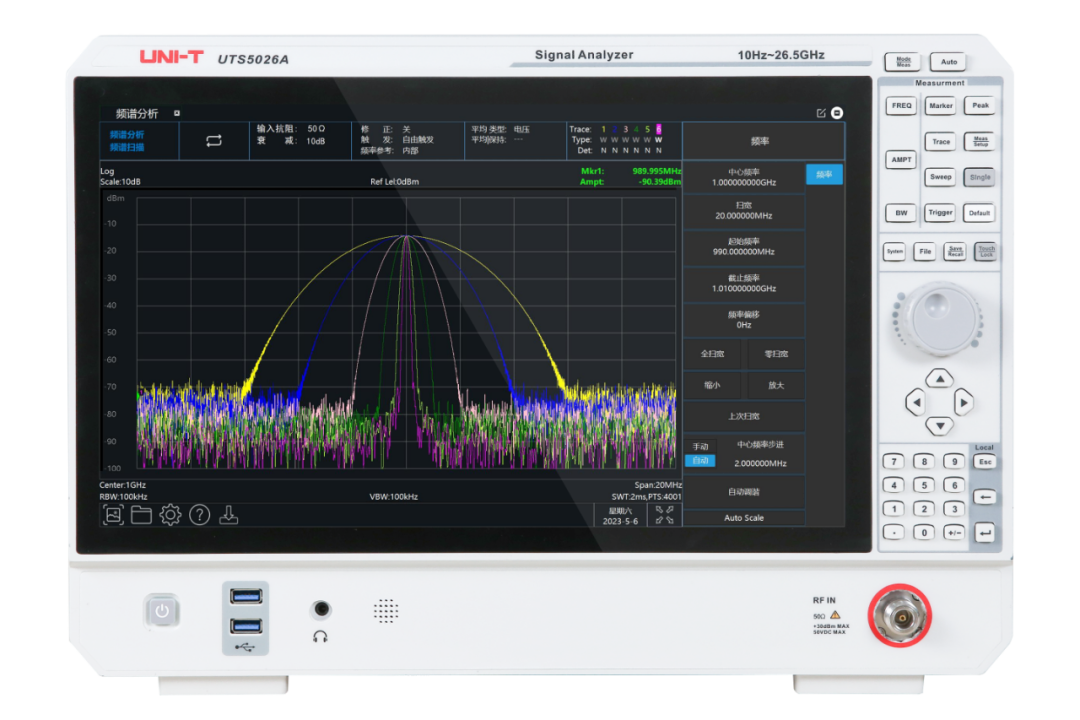Select trace 3 in Trace row
This screenshot has width=1080, height=720.
tap(625, 129)
